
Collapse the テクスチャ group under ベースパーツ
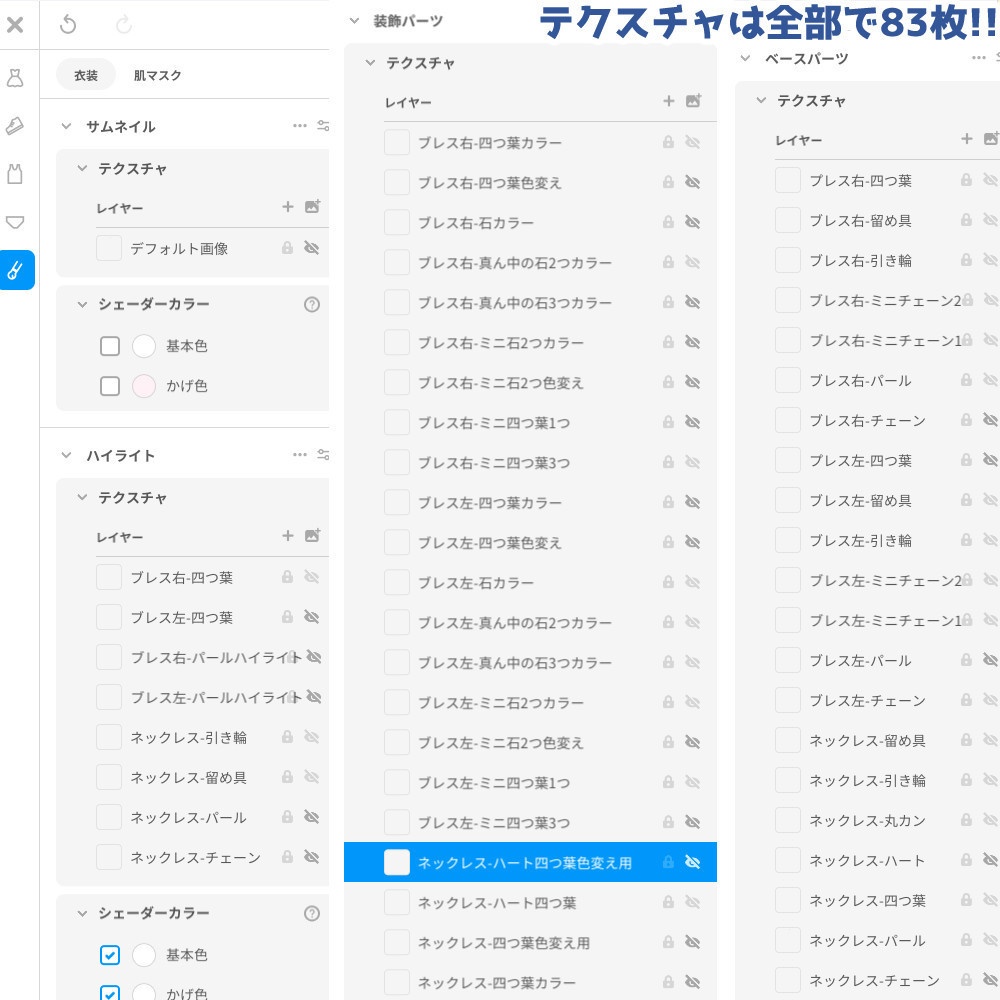[761, 100]
